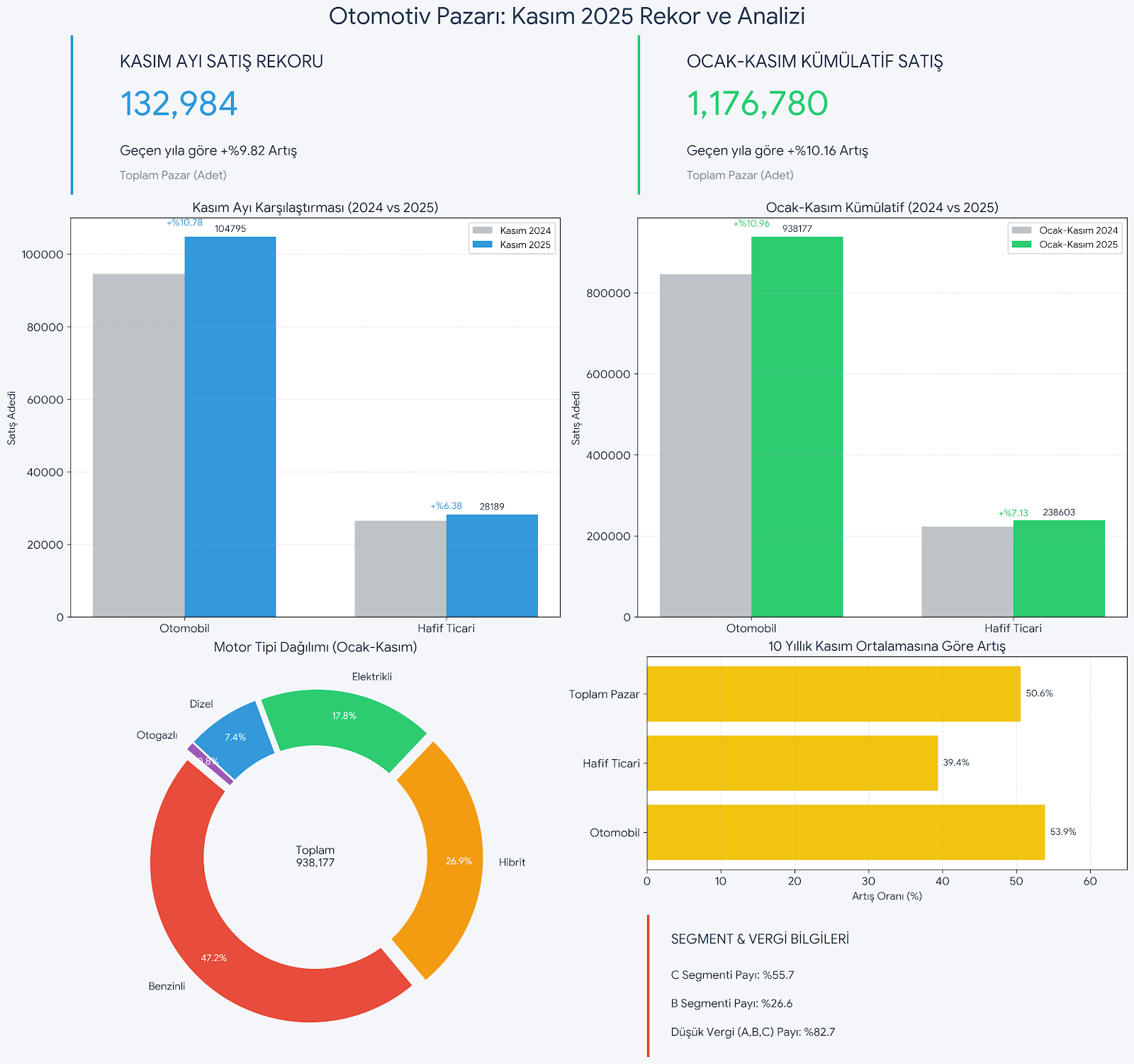Select the blue Otomobil bar labeled 104795
1134x1064 pixels.
coord(230,427)
